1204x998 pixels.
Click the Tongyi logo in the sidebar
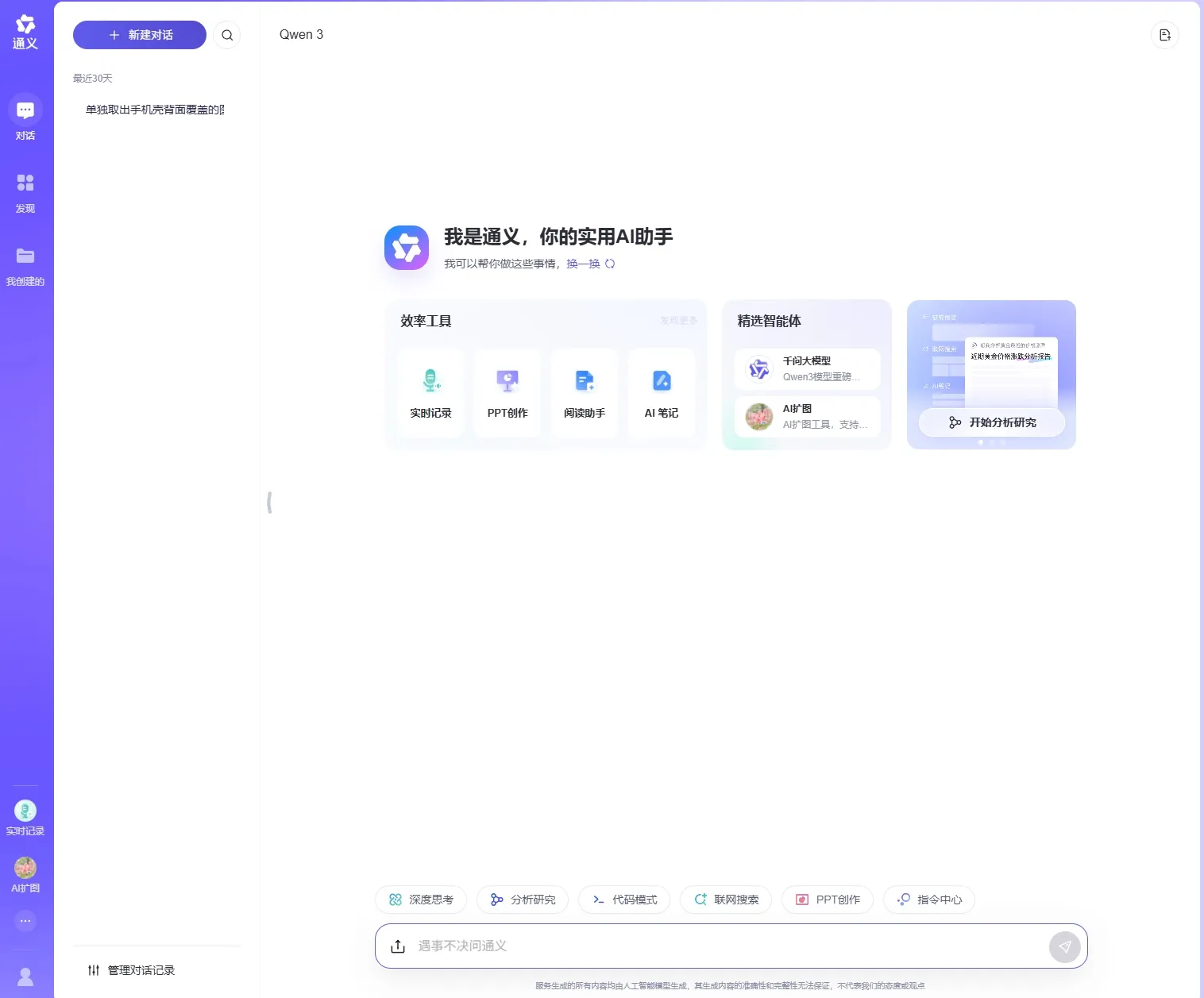pyautogui.click(x=25, y=33)
